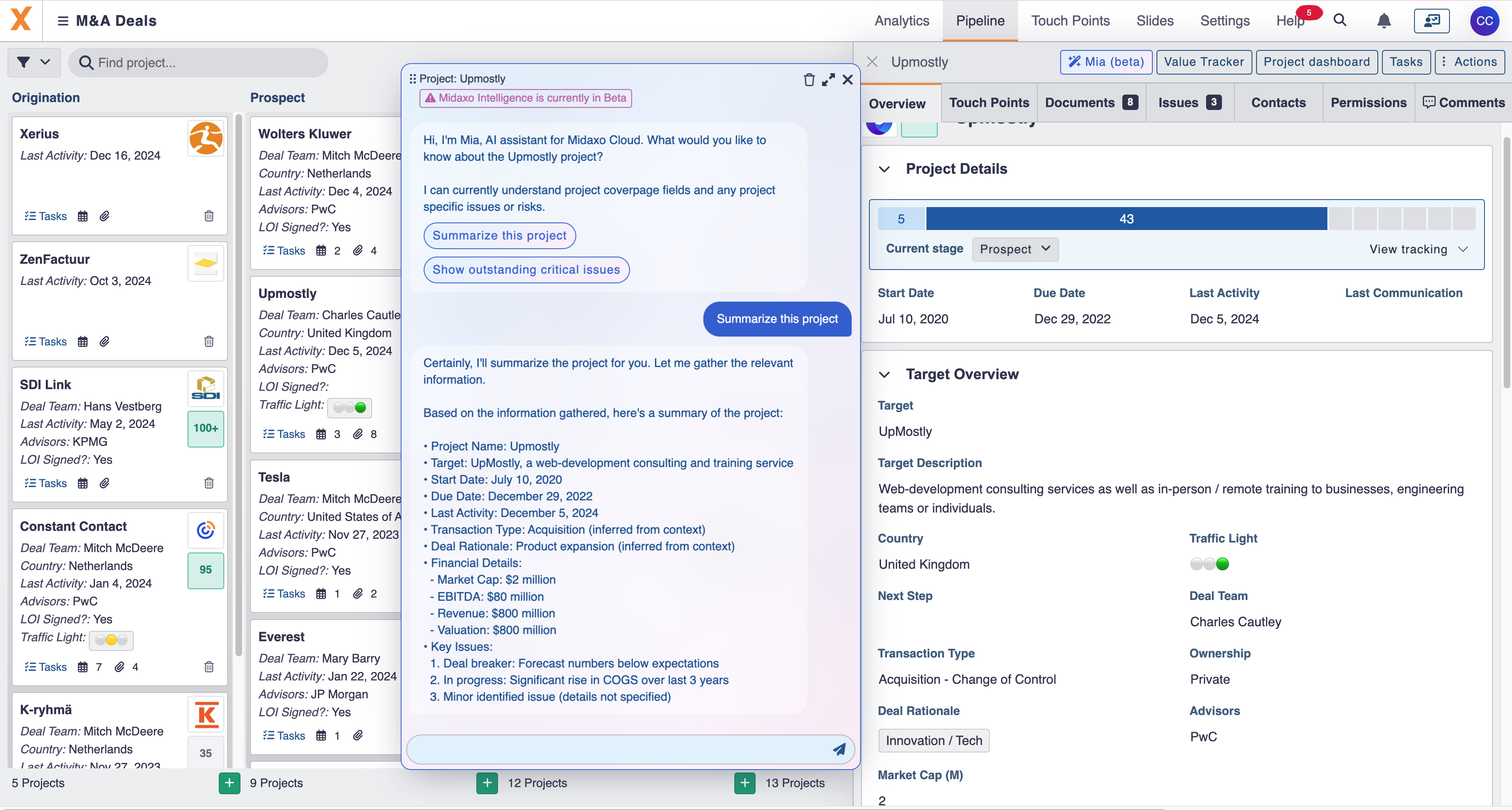1512x810 pixels.
Task: Open calendar icon on Upmostly card
Action: 321,434
